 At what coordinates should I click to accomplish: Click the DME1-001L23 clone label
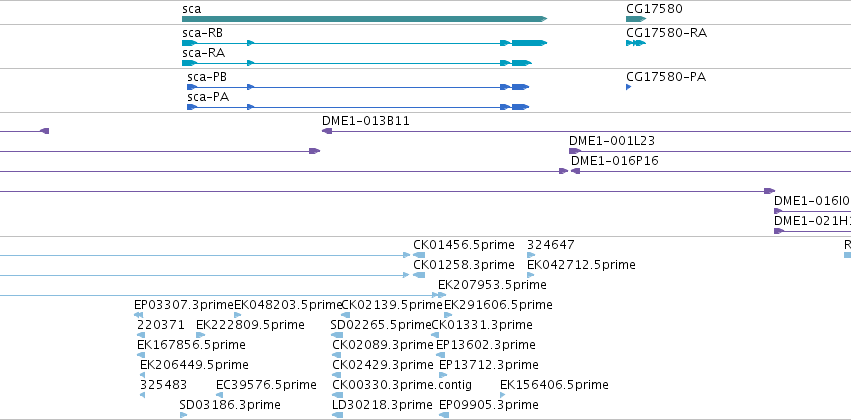(612, 141)
